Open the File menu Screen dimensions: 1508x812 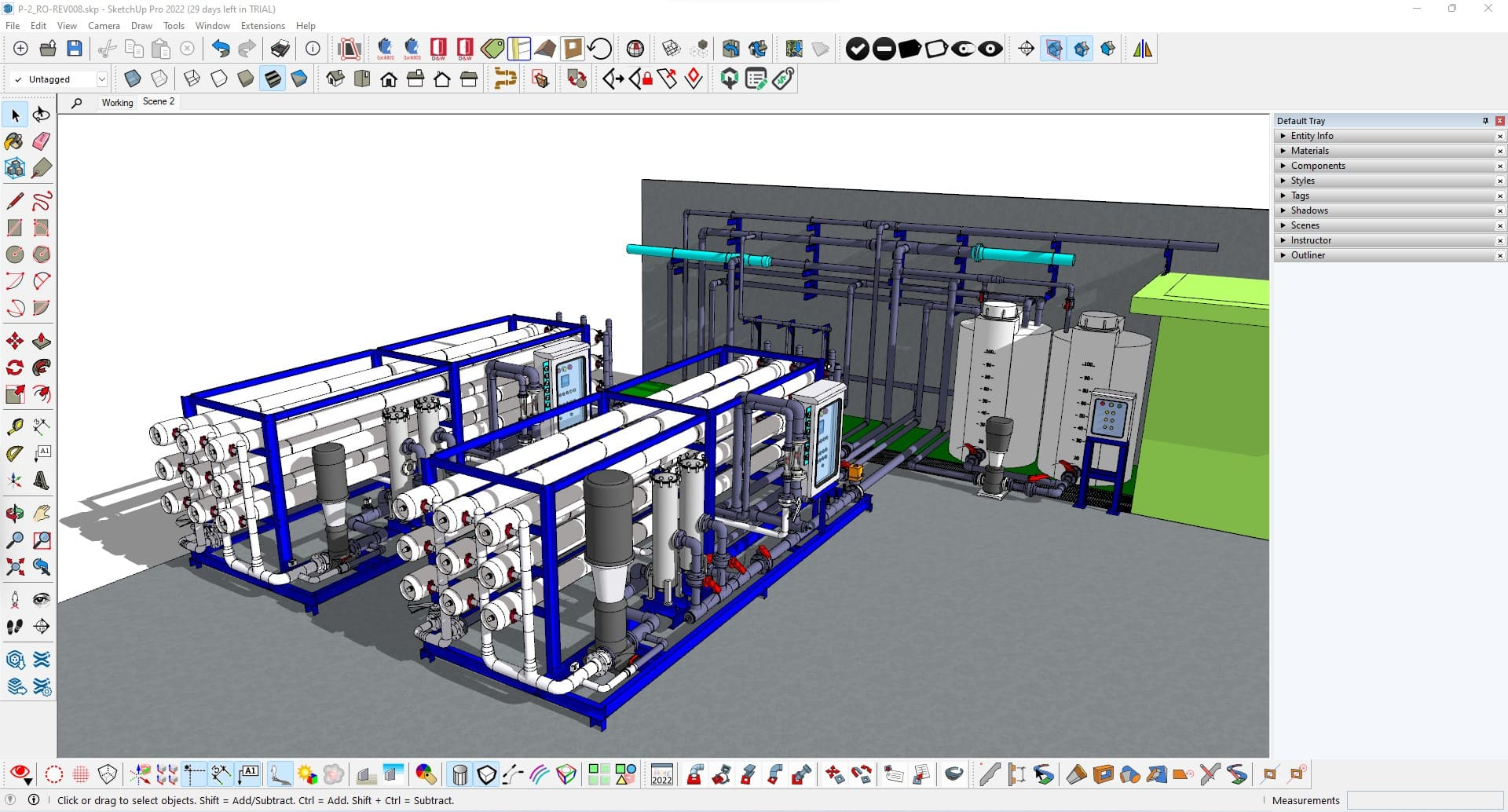[x=13, y=26]
